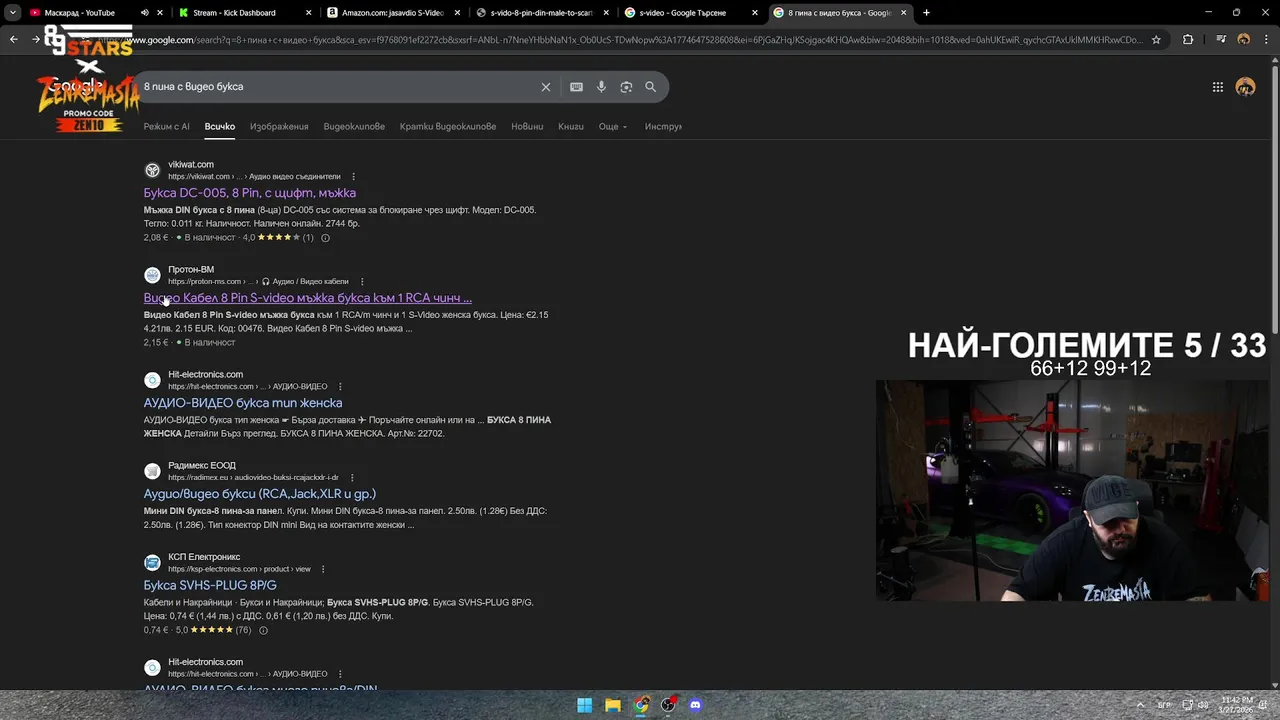Search by image with Google Lens
The image size is (1280, 720).
click(x=626, y=87)
